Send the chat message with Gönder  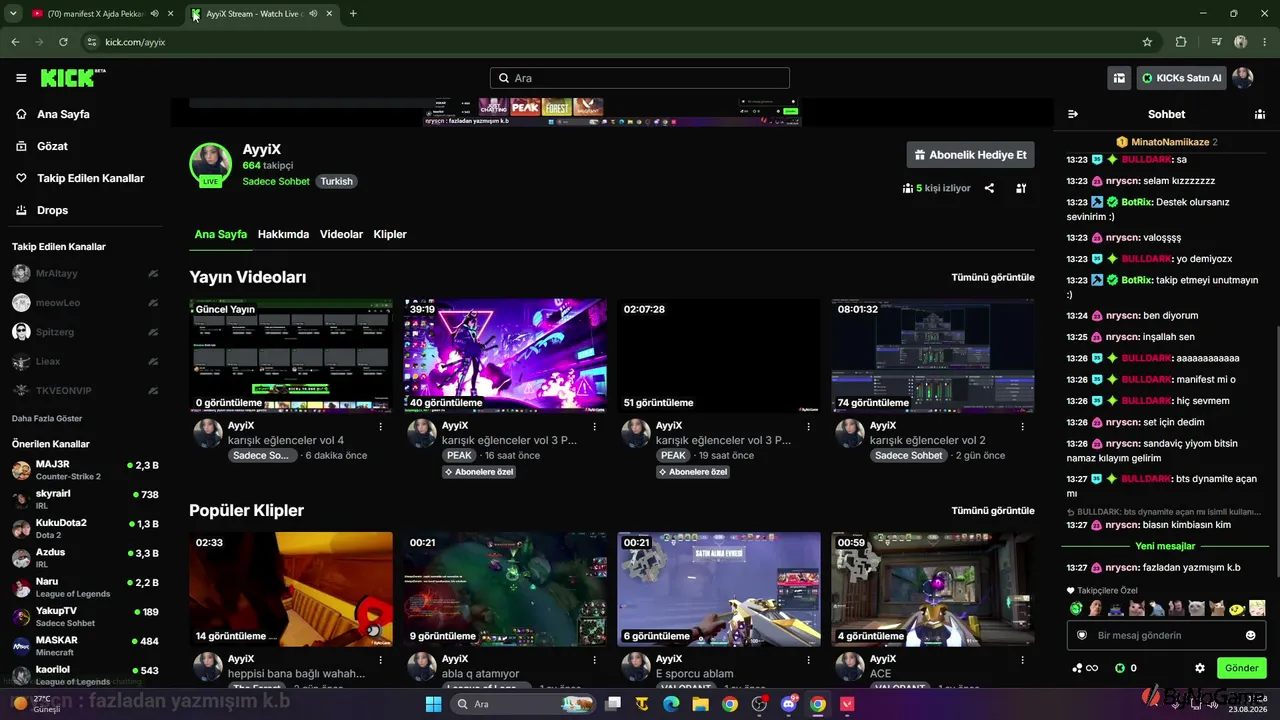pos(1241,668)
